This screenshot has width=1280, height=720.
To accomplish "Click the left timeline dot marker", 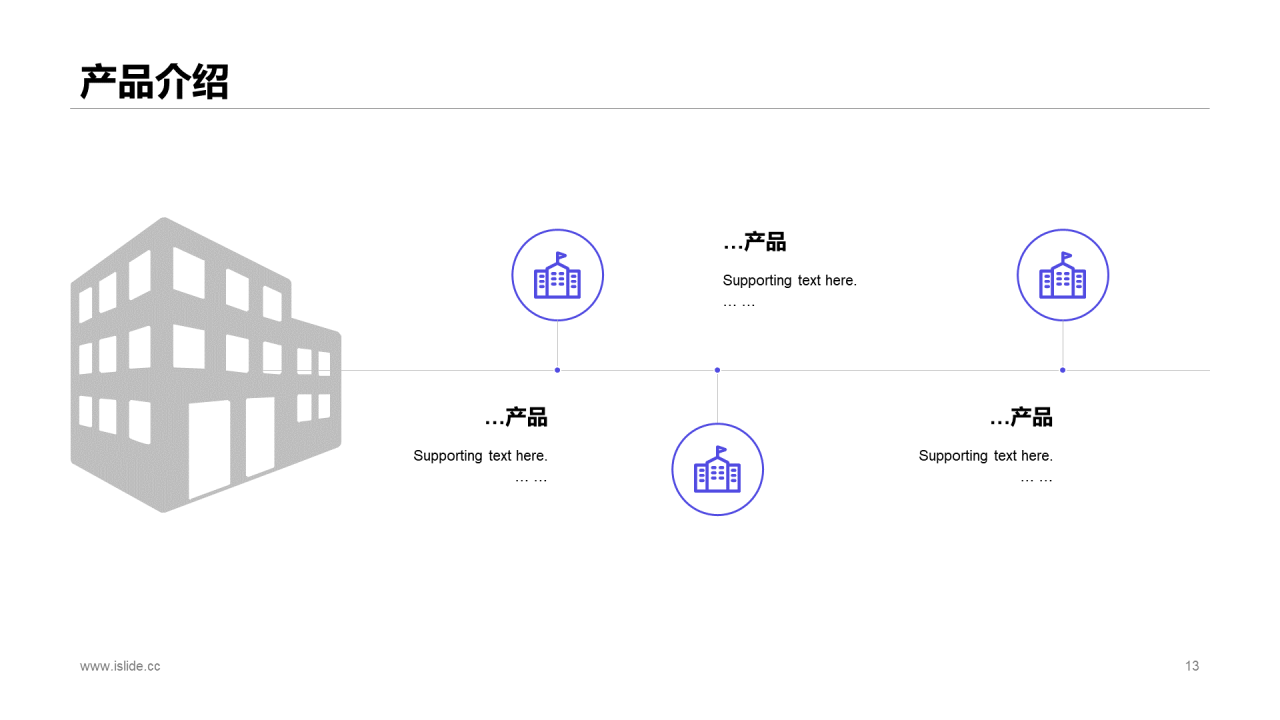I will [557, 370].
